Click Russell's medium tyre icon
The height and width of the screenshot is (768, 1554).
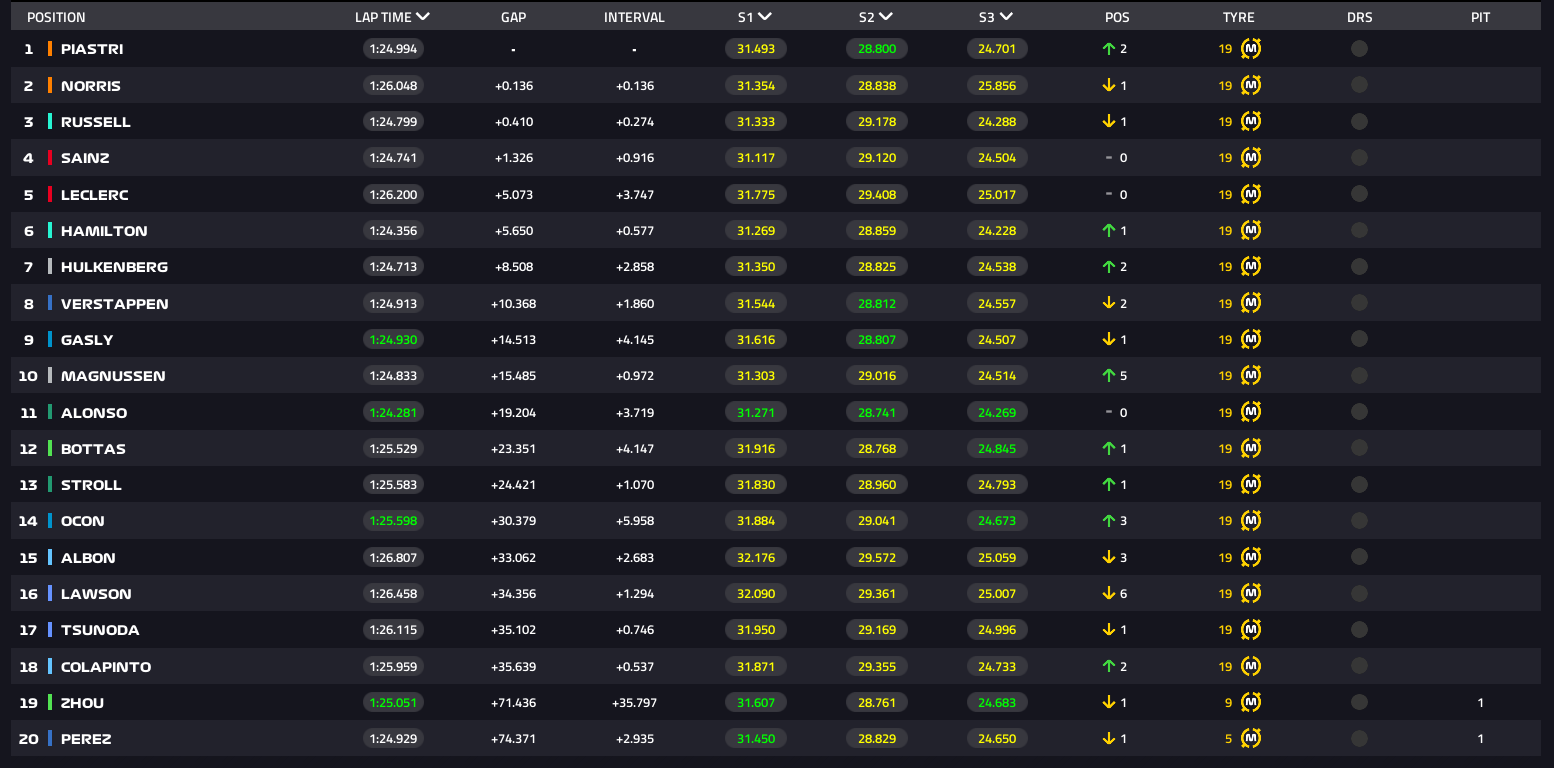(x=1251, y=122)
